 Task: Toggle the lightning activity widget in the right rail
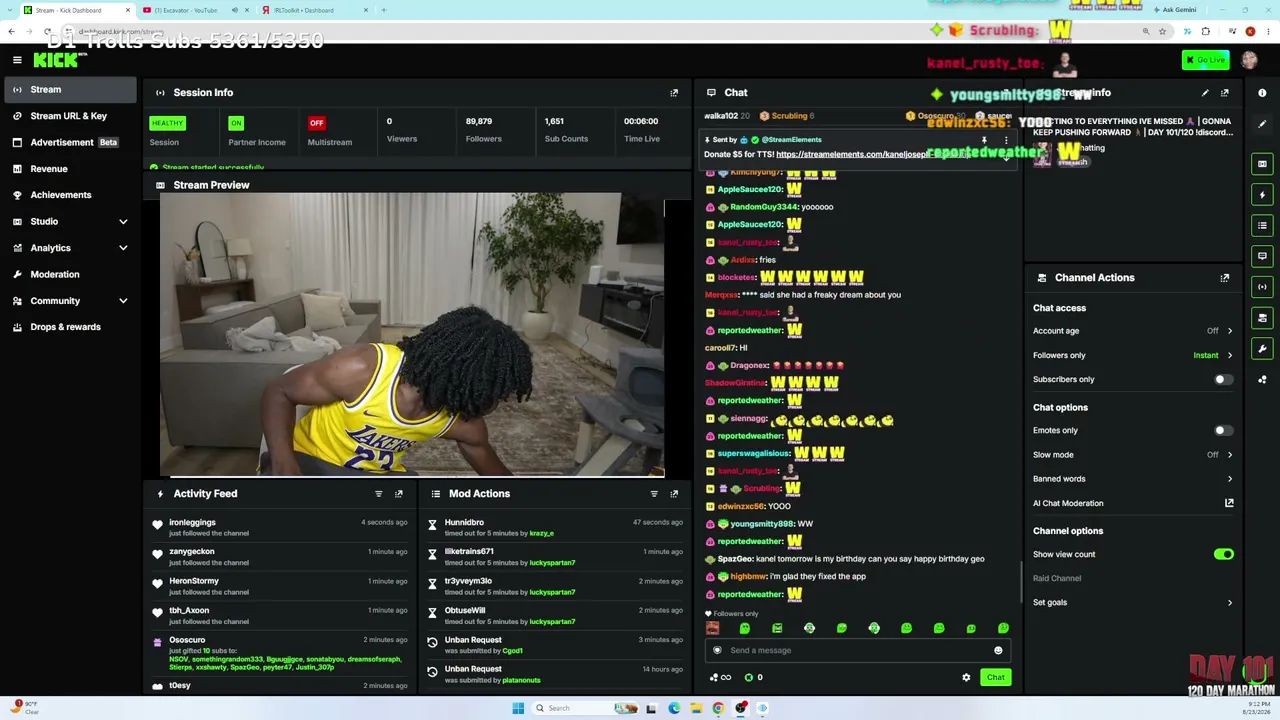(1262, 195)
